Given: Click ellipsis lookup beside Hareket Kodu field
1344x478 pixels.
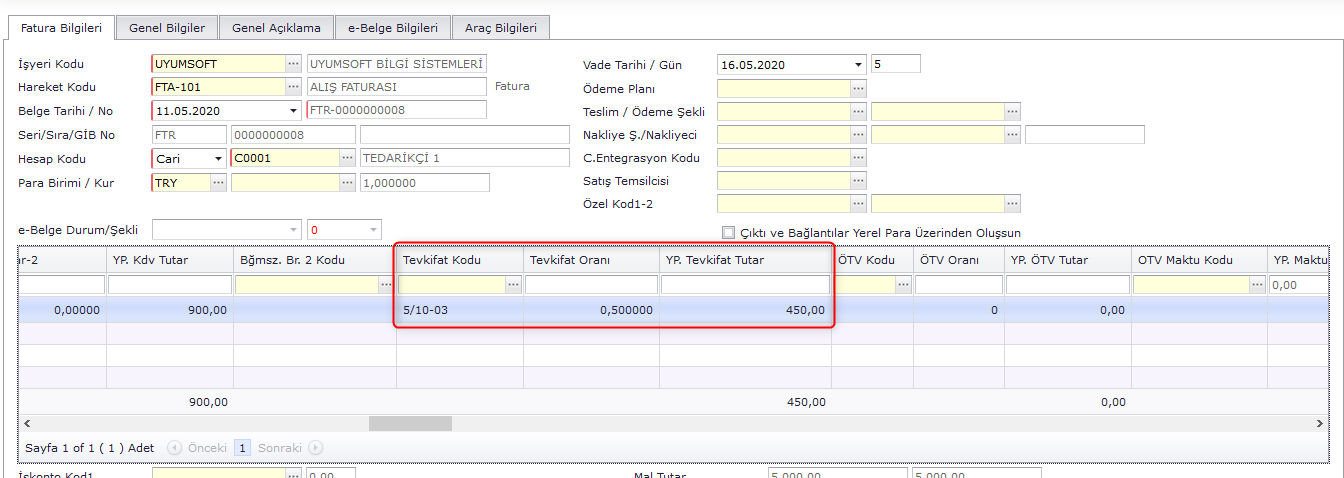Looking at the screenshot, I should point(292,87).
